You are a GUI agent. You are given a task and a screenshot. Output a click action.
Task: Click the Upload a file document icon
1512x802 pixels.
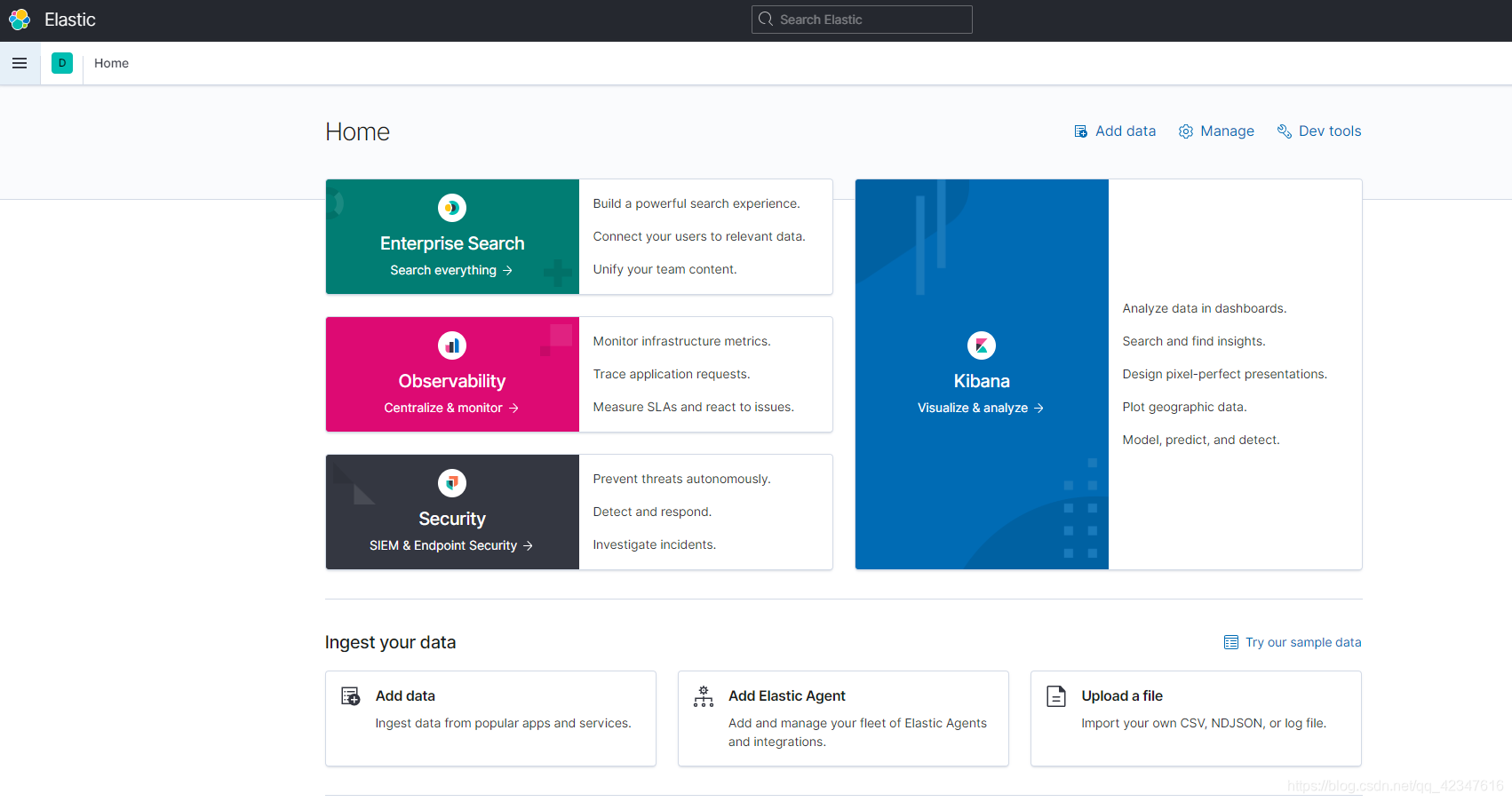[x=1056, y=696]
